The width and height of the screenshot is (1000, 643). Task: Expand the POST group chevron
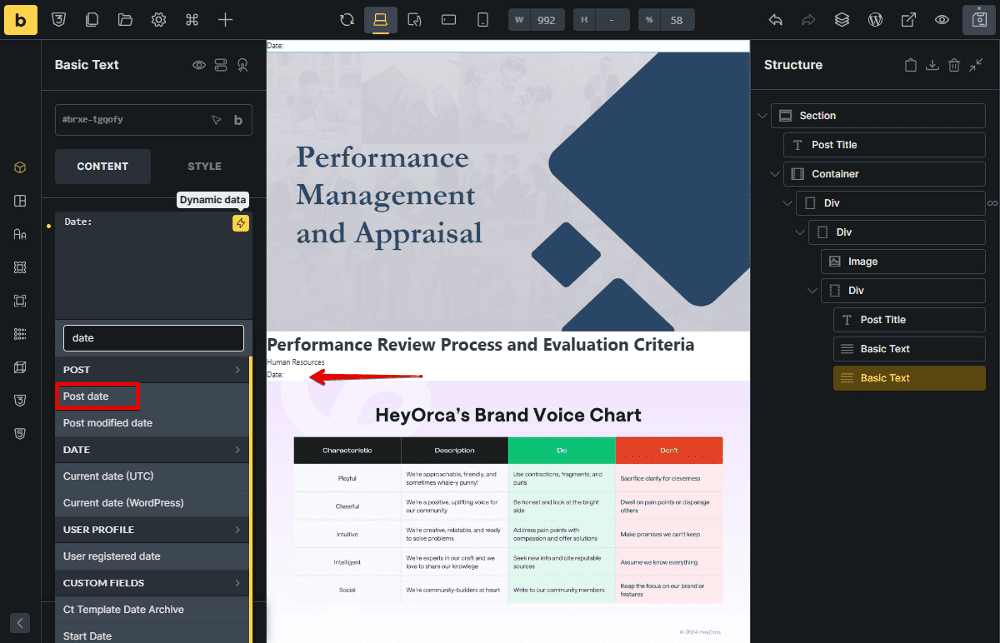coord(237,370)
